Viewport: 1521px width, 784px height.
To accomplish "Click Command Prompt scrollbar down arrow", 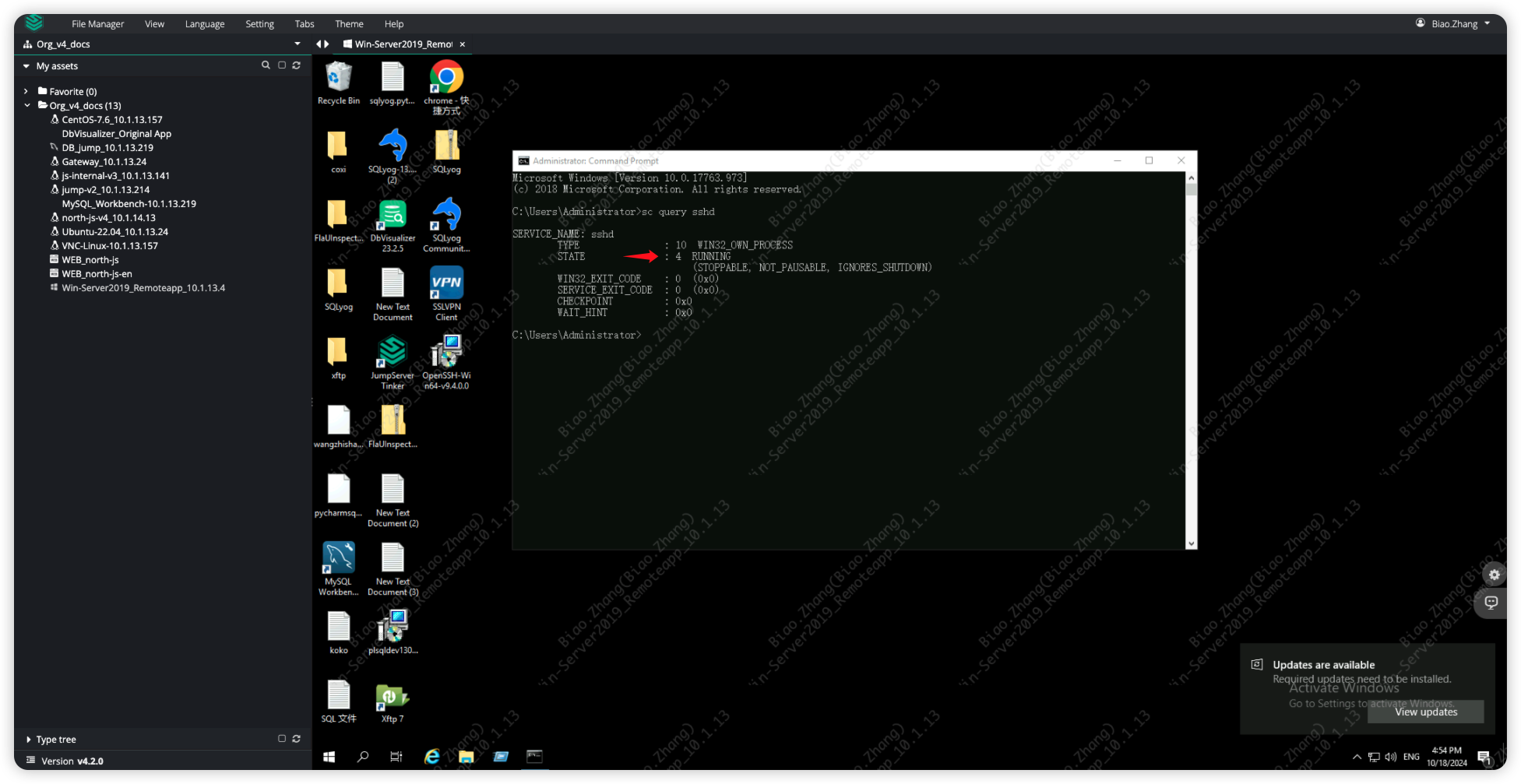I will pos(1191,543).
